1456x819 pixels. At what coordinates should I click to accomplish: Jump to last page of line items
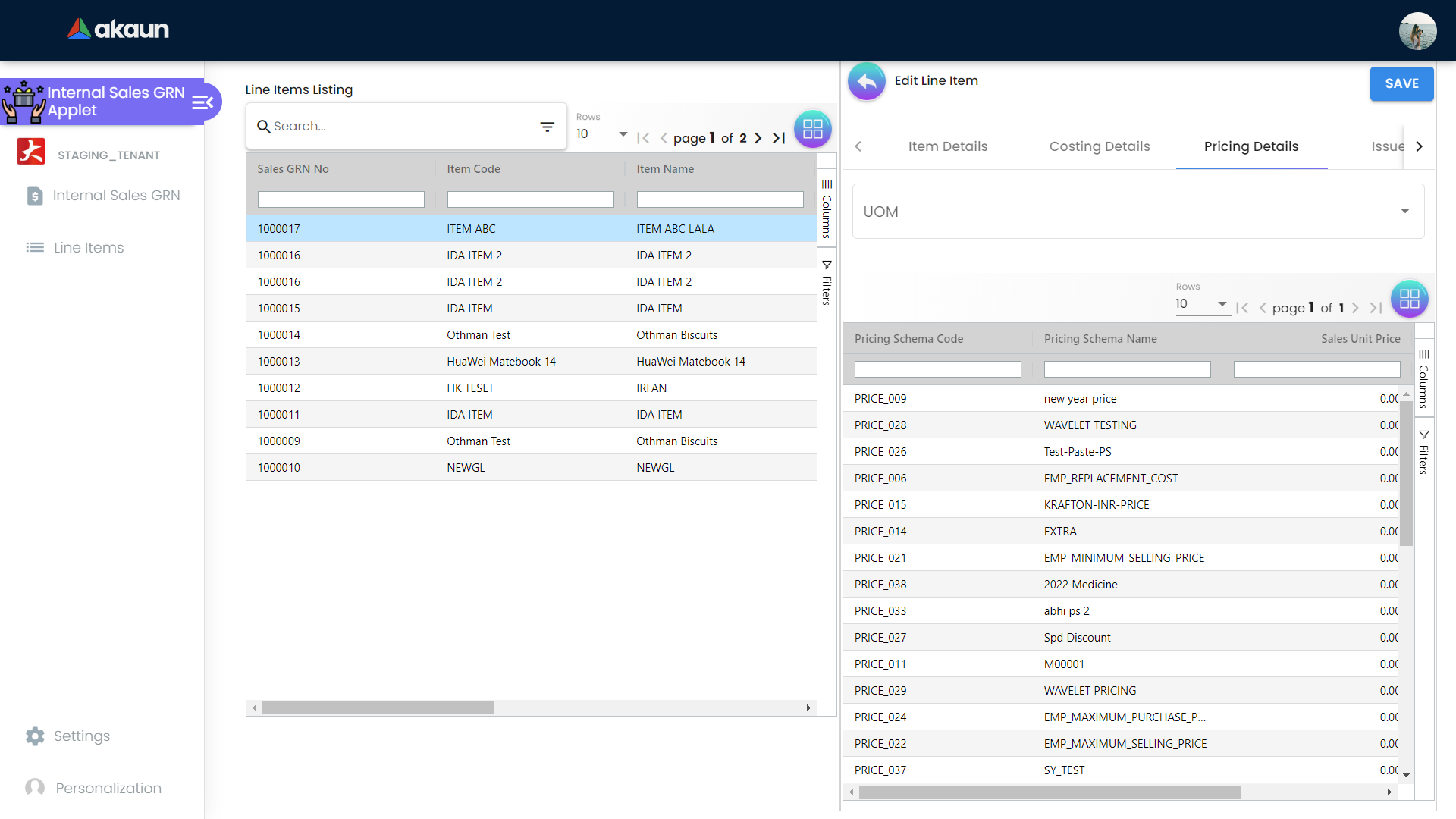(778, 138)
